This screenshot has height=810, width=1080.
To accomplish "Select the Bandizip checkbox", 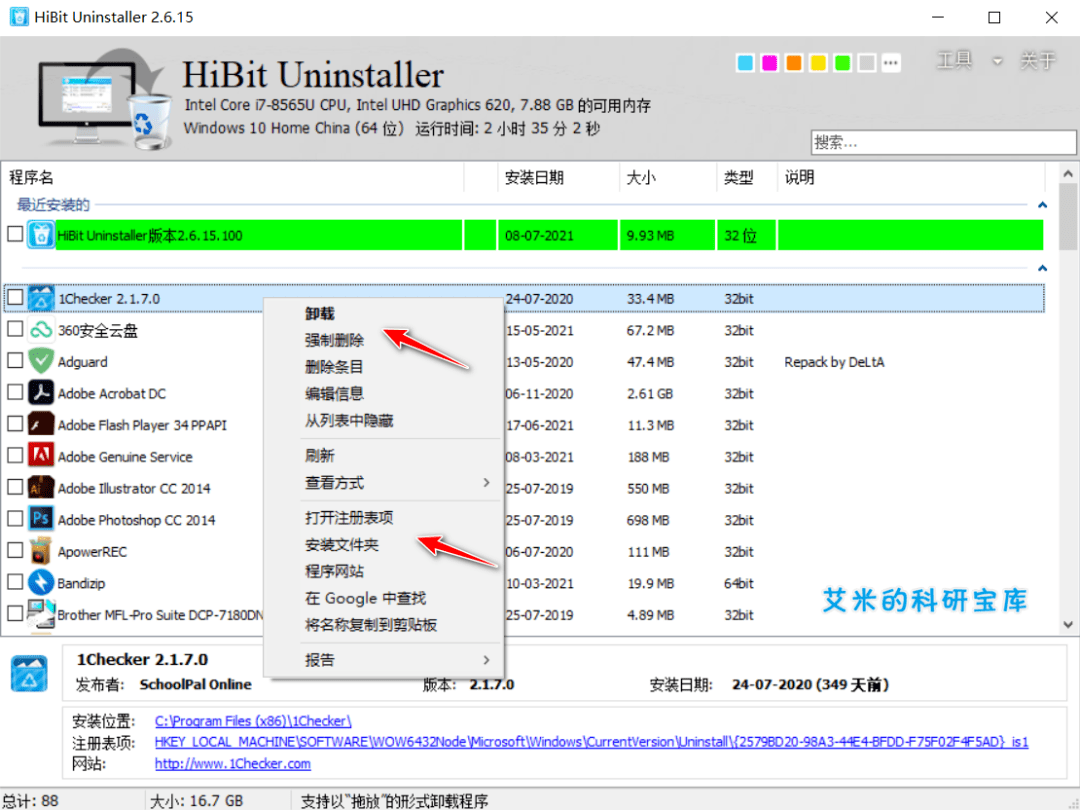I will click(15, 582).
